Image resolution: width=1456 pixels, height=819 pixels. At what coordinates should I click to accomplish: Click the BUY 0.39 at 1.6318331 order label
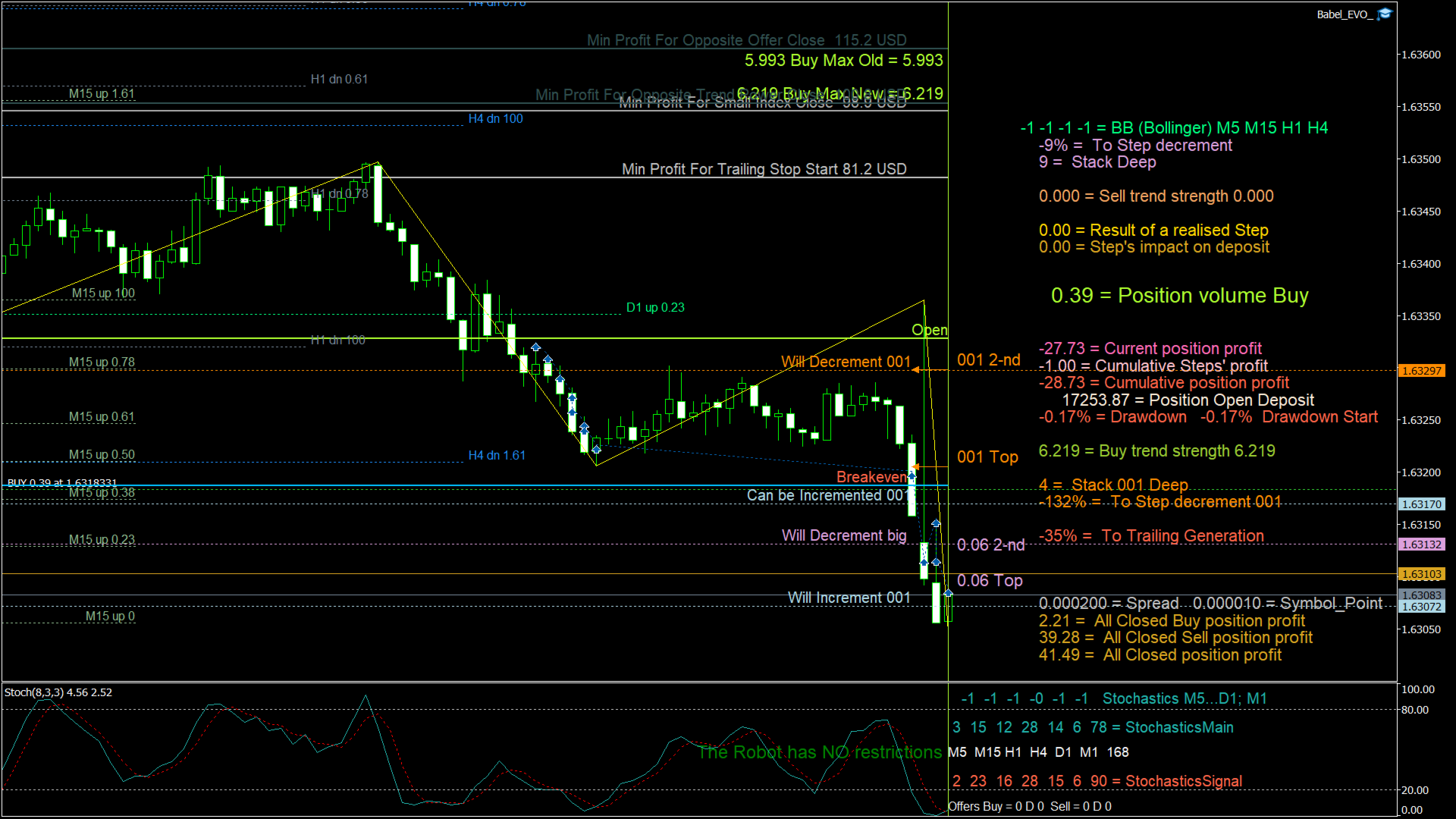pos(62,482)
